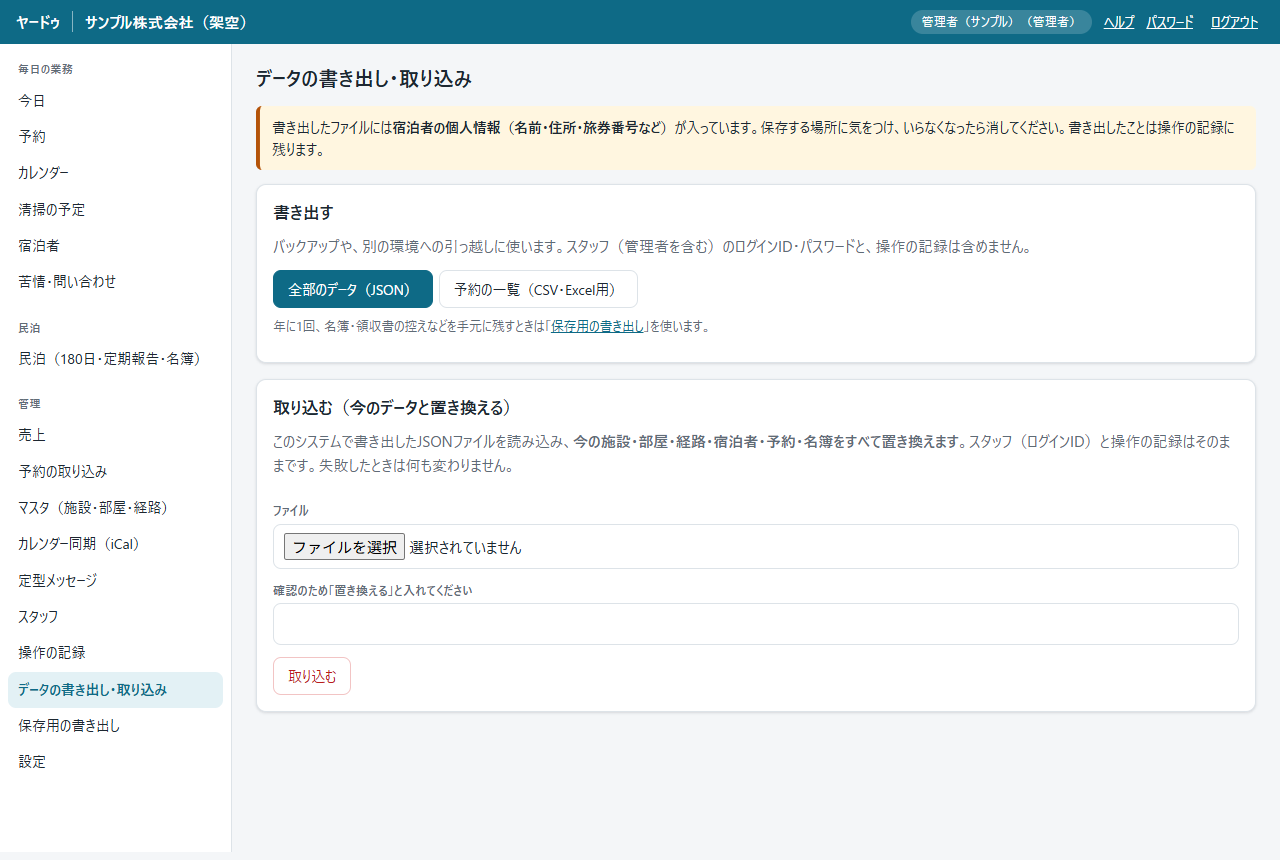The image size is (1280, 860).
Task: Click the 選択されていません file status text
Action: [466, 548]
